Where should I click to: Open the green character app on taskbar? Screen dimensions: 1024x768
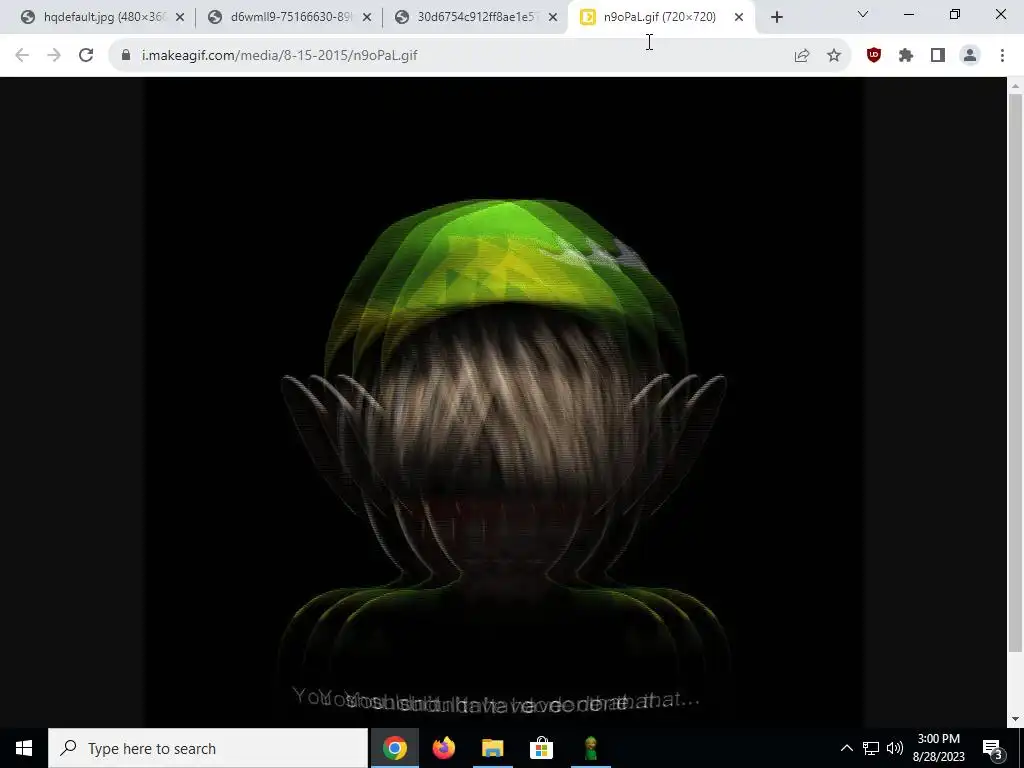(591, 748)
